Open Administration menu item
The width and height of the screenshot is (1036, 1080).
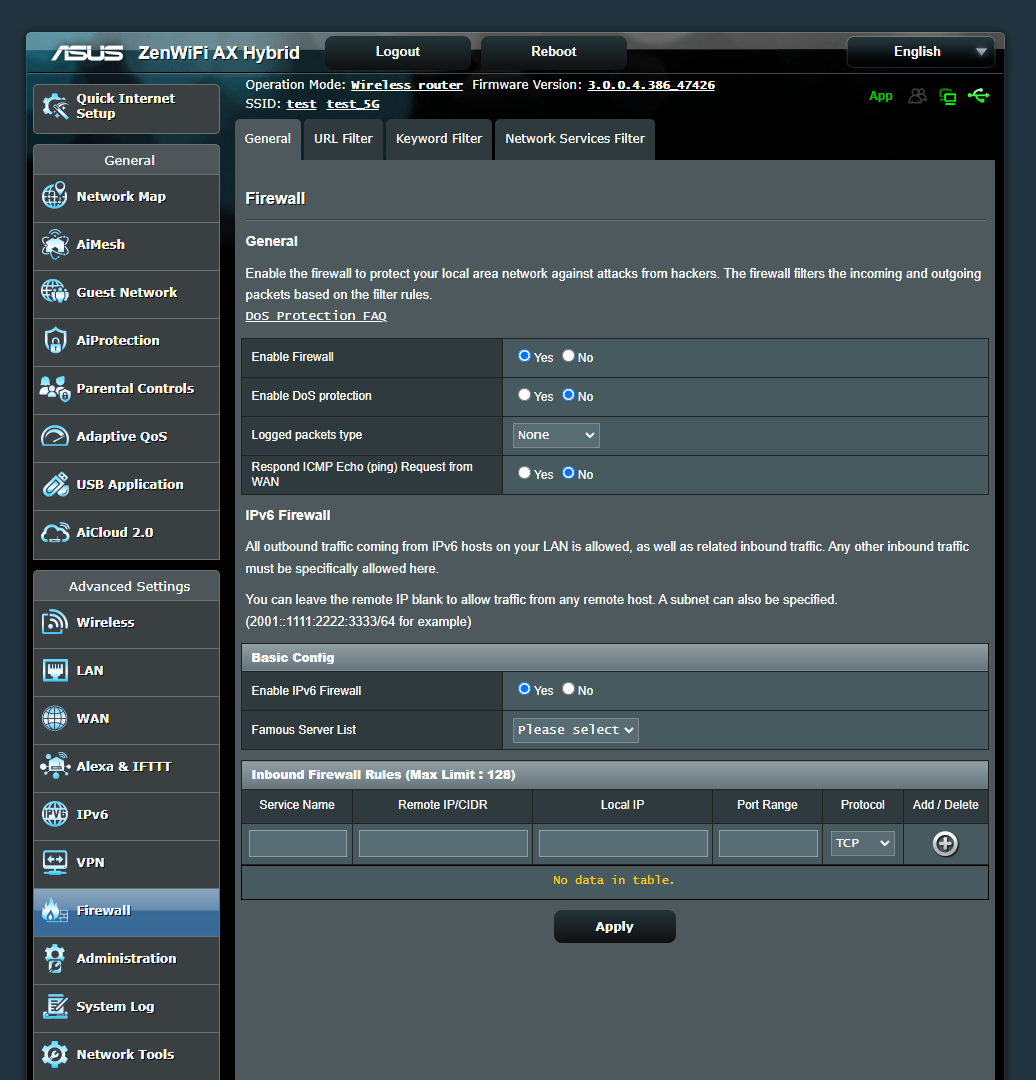coord(126,959)
